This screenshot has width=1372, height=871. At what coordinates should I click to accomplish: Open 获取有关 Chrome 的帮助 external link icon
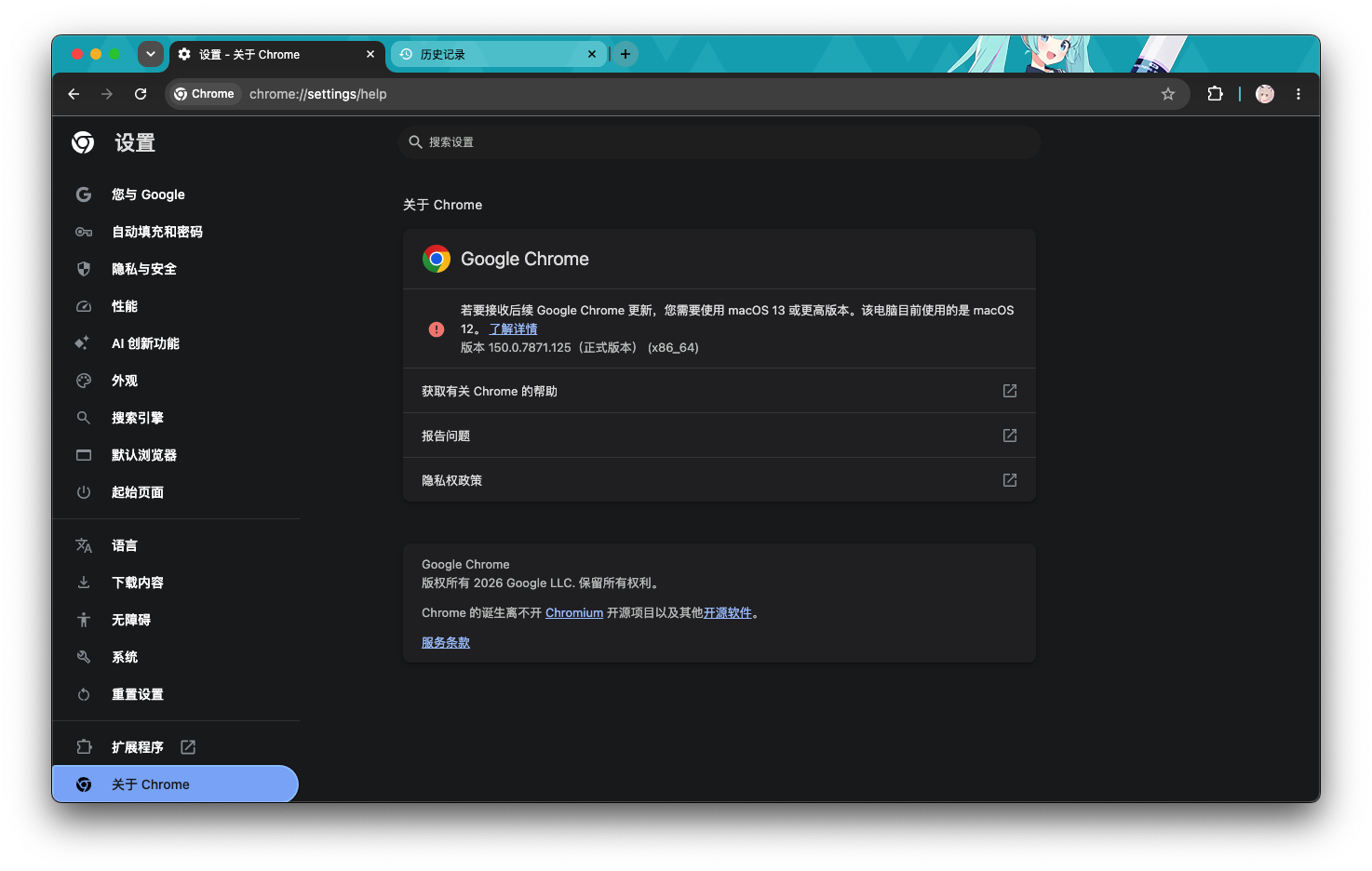tap(1010, 391)
